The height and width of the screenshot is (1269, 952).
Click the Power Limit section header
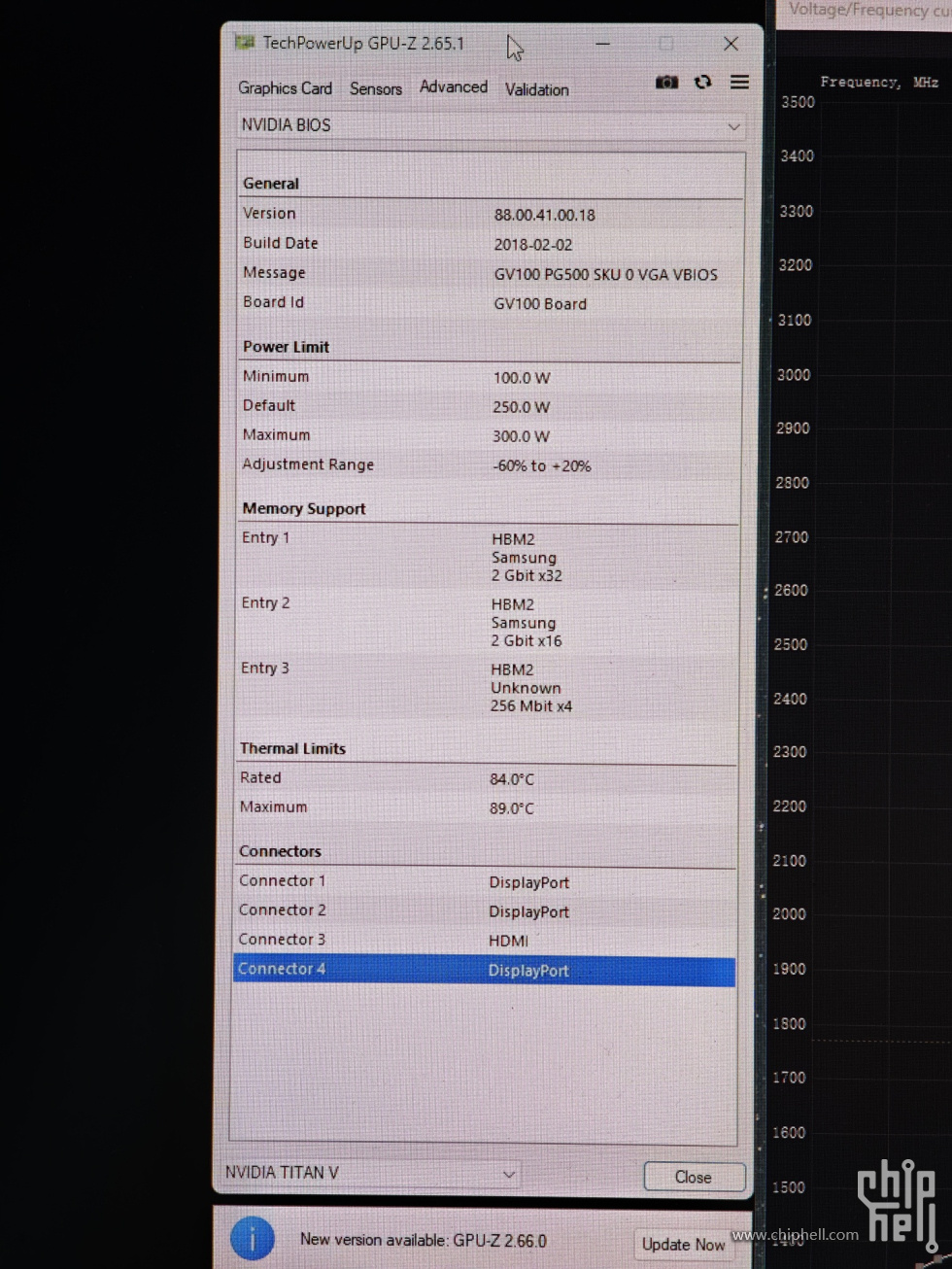[286, 347]
